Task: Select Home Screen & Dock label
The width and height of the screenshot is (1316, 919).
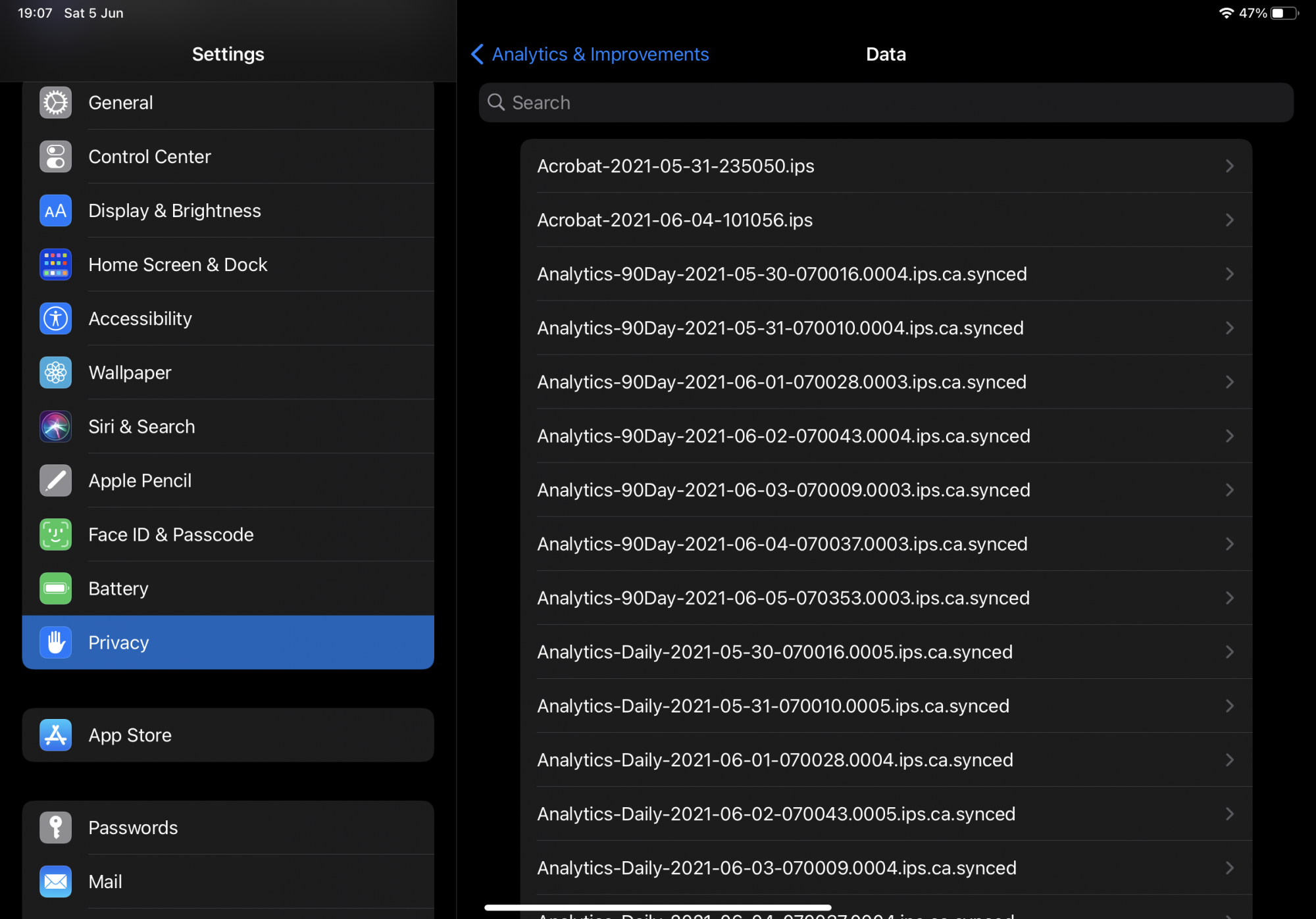Action: click(178, 264)
